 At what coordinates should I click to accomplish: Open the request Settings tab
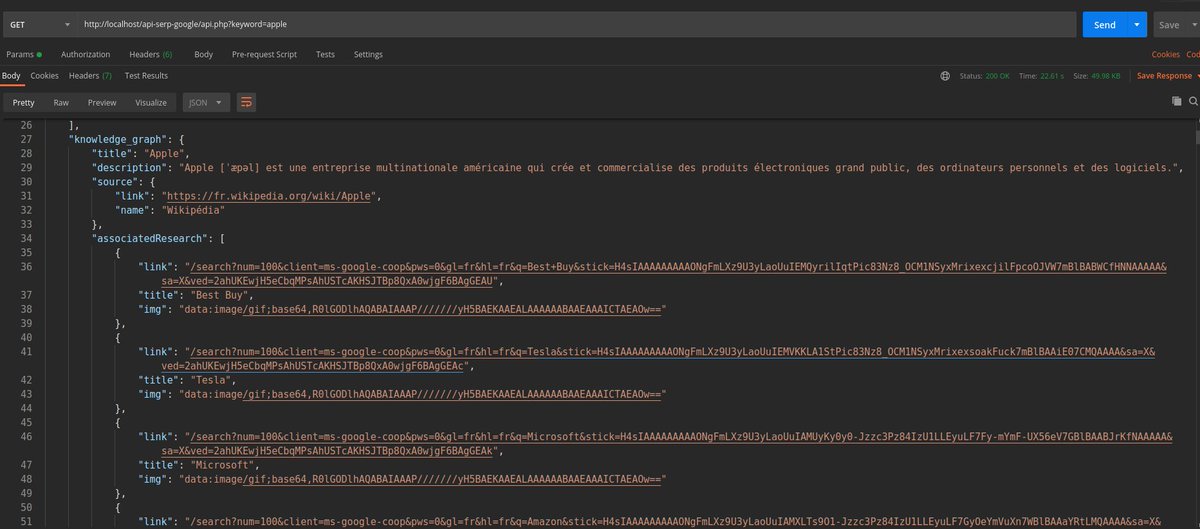tap(368, 54)
